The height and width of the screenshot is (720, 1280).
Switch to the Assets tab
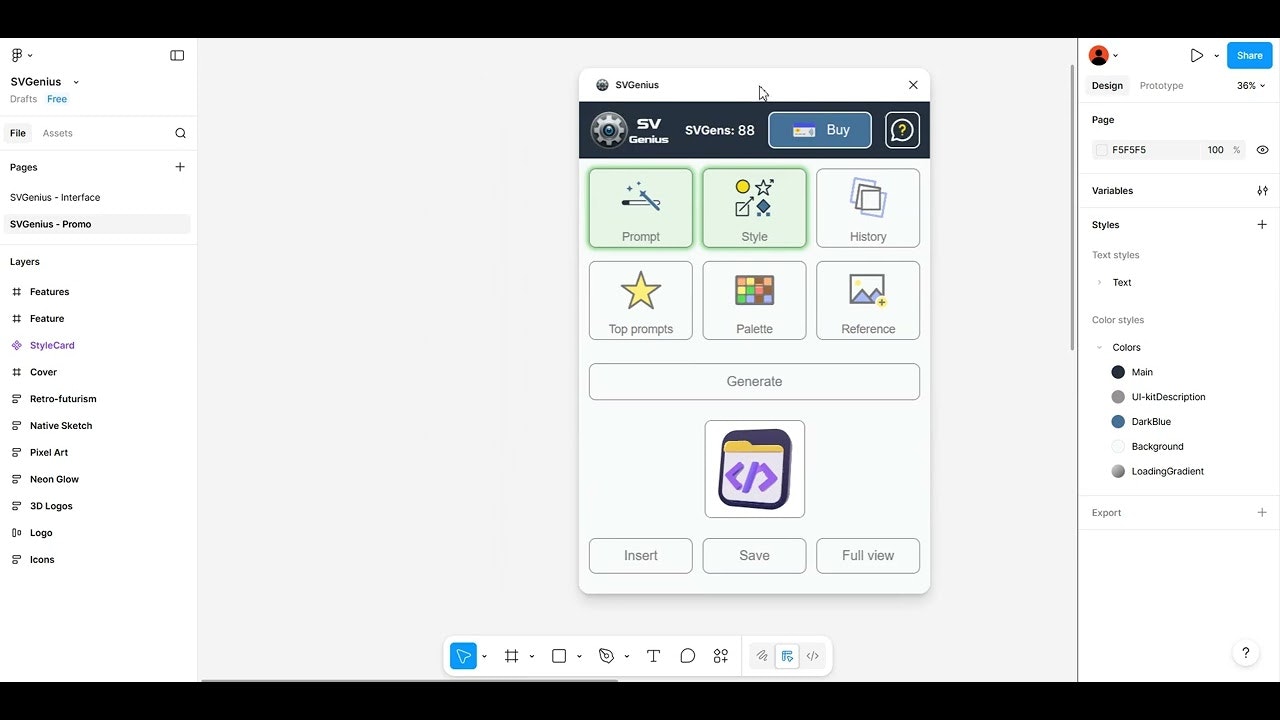[x=57, y=133]
